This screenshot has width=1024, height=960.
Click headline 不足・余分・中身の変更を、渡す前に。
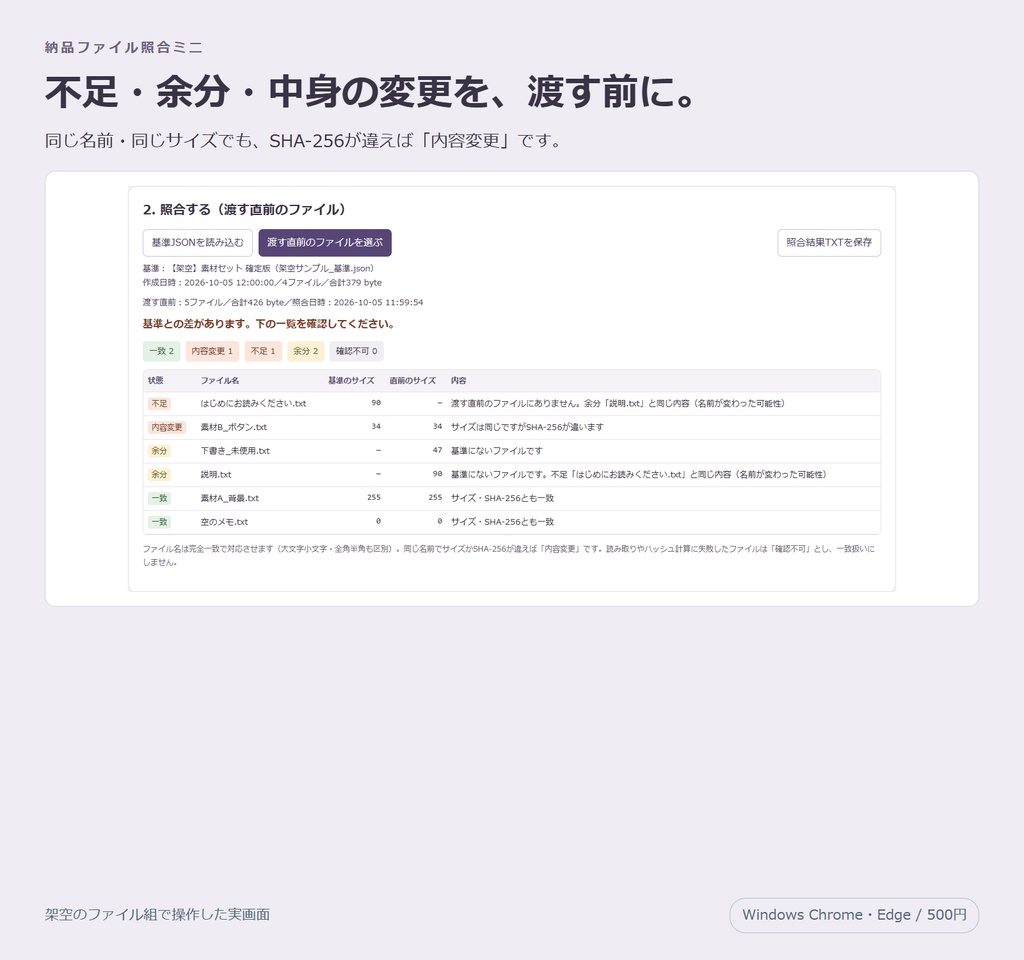pos(370,91)
